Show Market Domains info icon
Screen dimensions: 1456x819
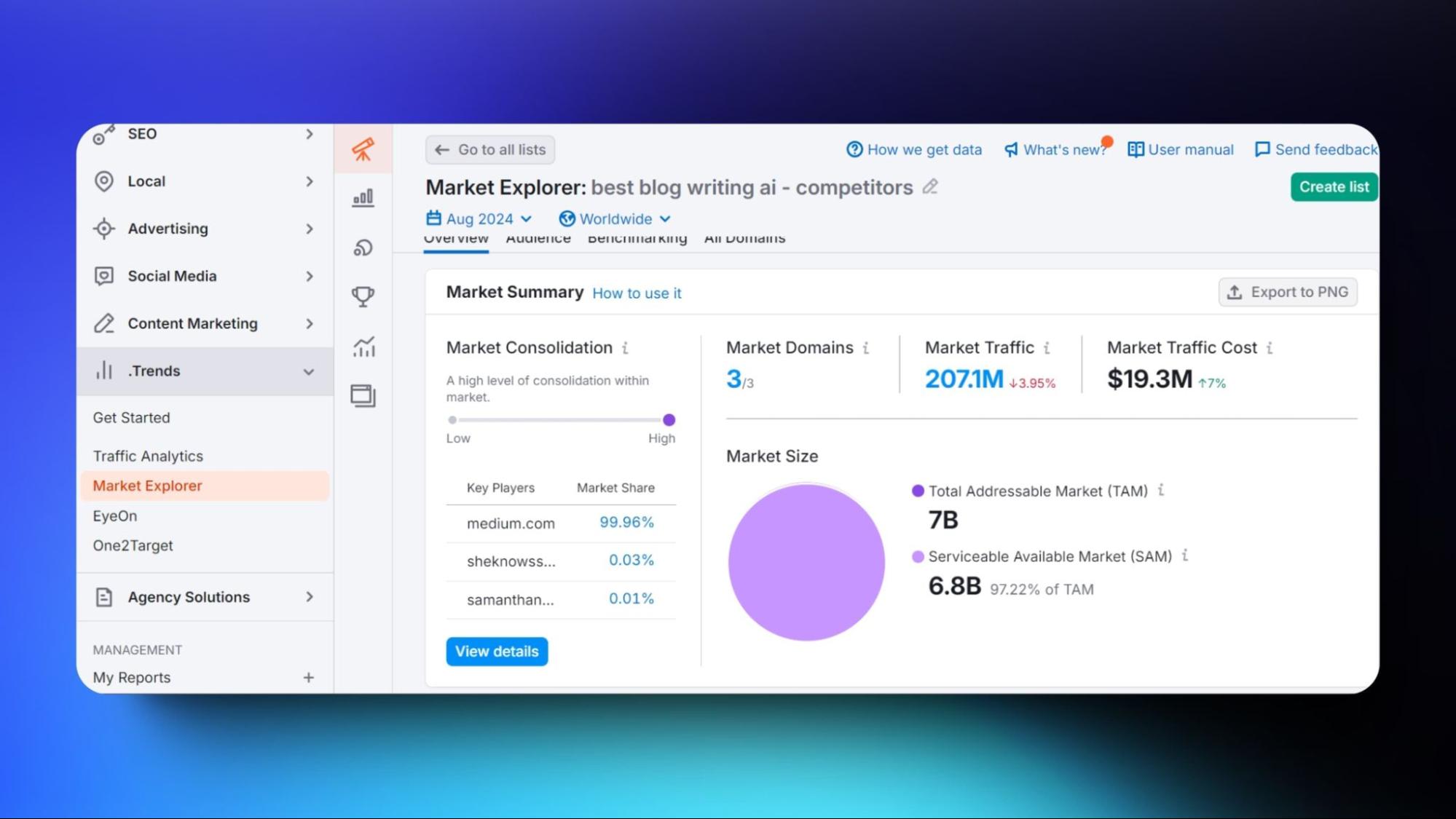pyautogui.click(x=866, y=348)
